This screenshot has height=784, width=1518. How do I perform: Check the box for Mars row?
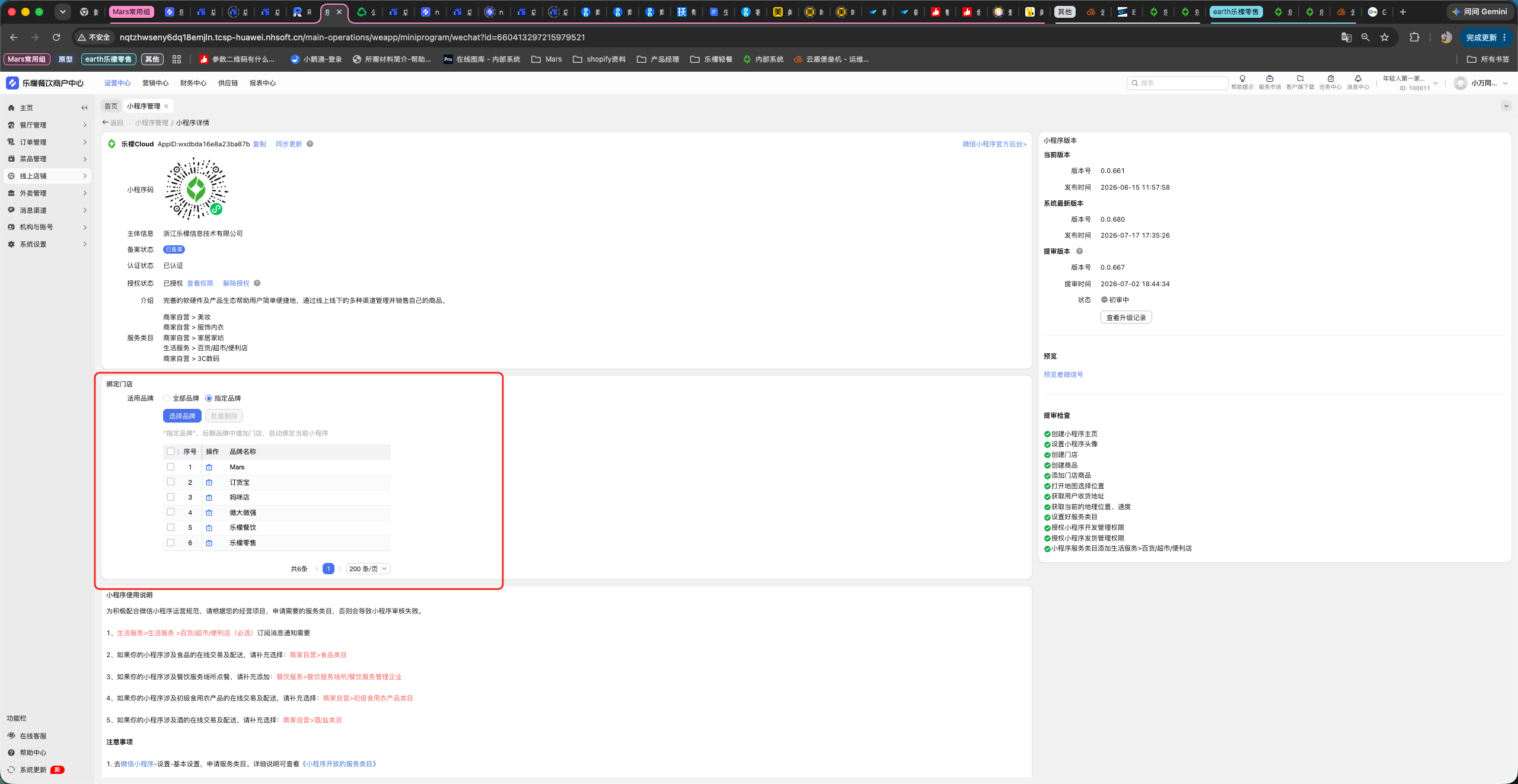pos(171,467)
